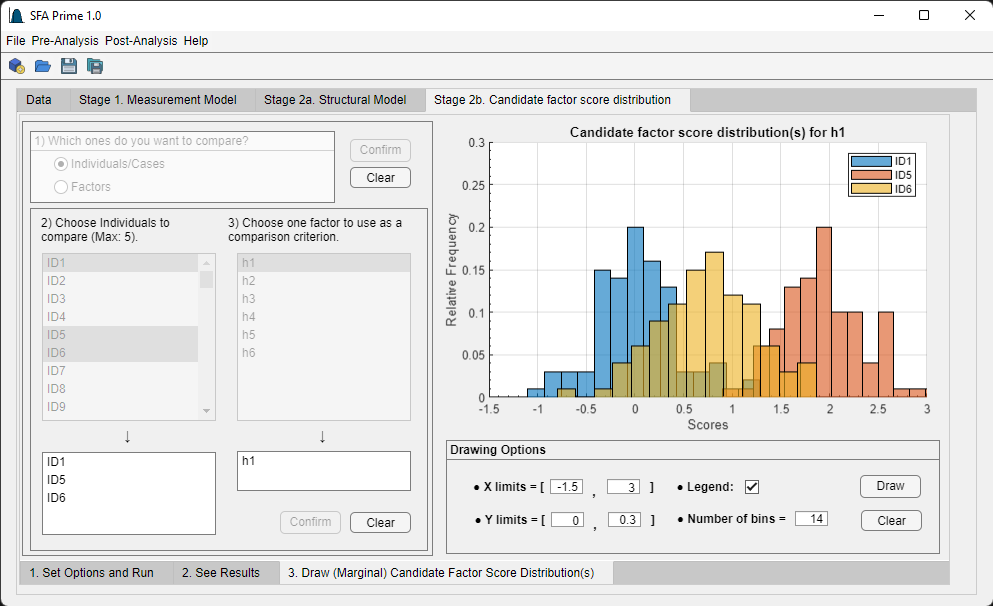Open the File menu
Viewport: 993px width, 606px height.
click(16, 41)
